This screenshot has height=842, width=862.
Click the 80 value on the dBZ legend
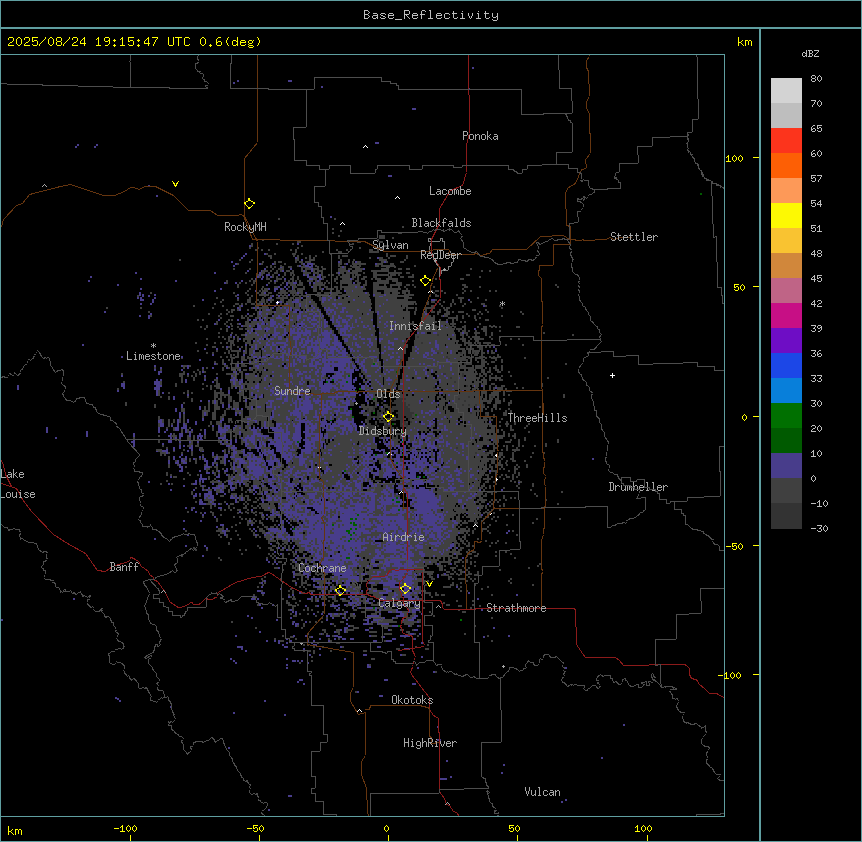pos(816,79)
